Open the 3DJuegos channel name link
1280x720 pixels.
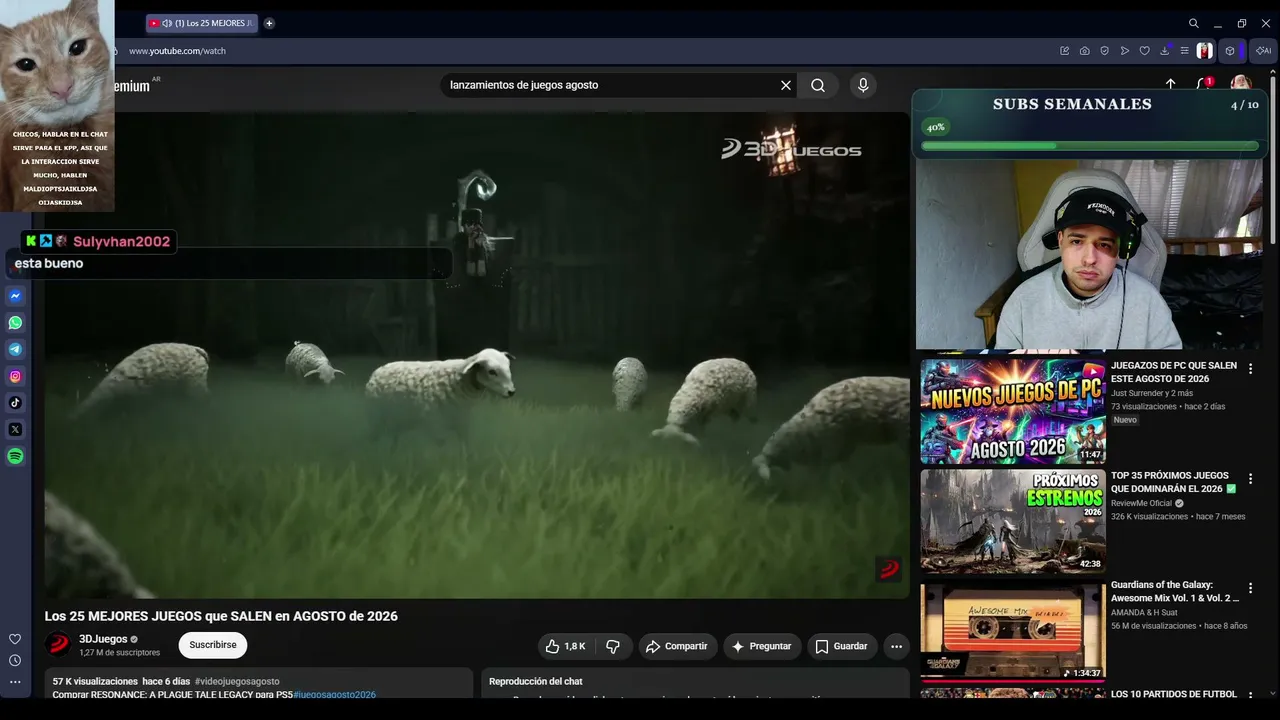click(x=104, y=639)
